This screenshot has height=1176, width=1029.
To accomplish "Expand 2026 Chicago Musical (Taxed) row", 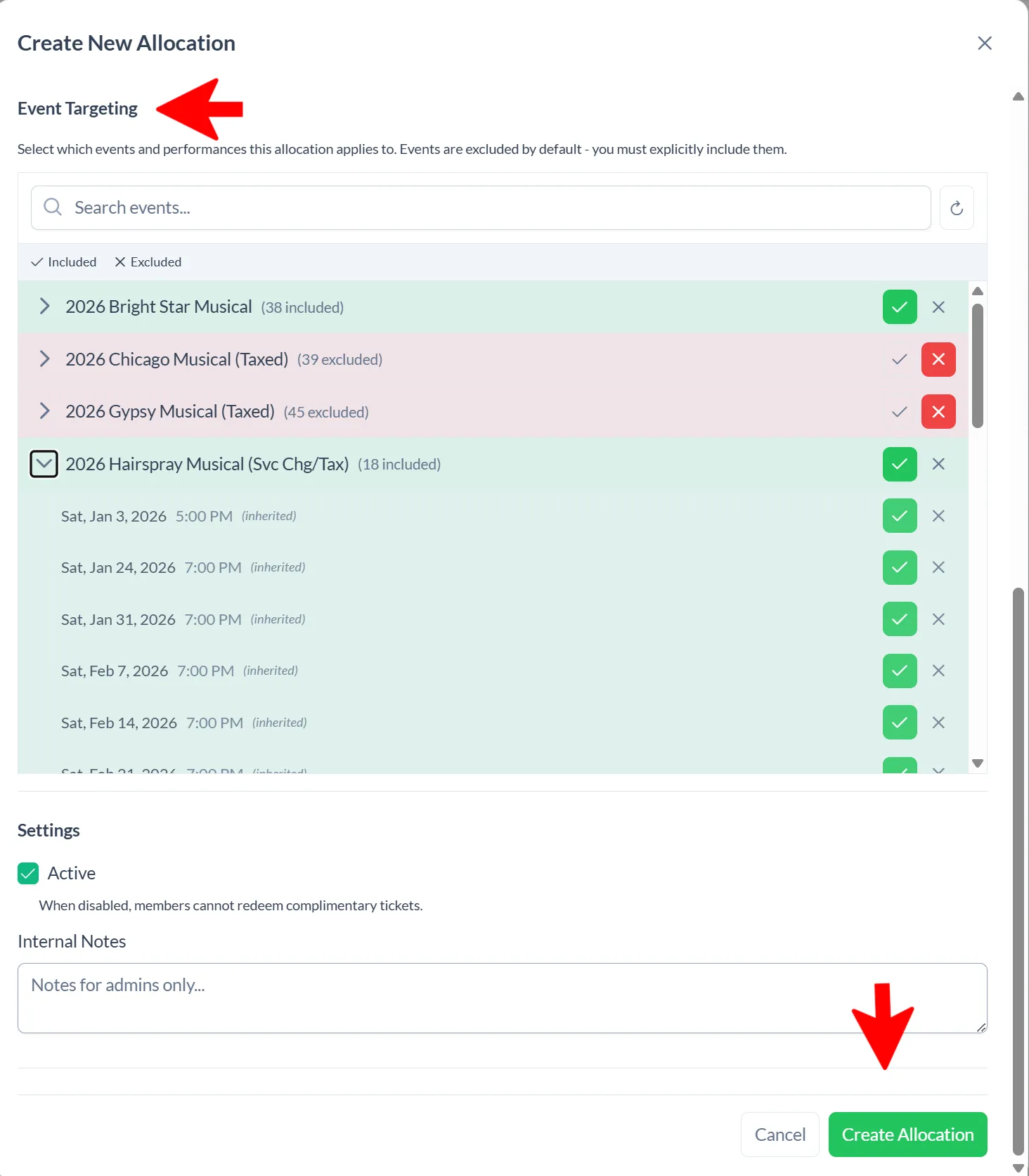I will (x=44, y=359).
